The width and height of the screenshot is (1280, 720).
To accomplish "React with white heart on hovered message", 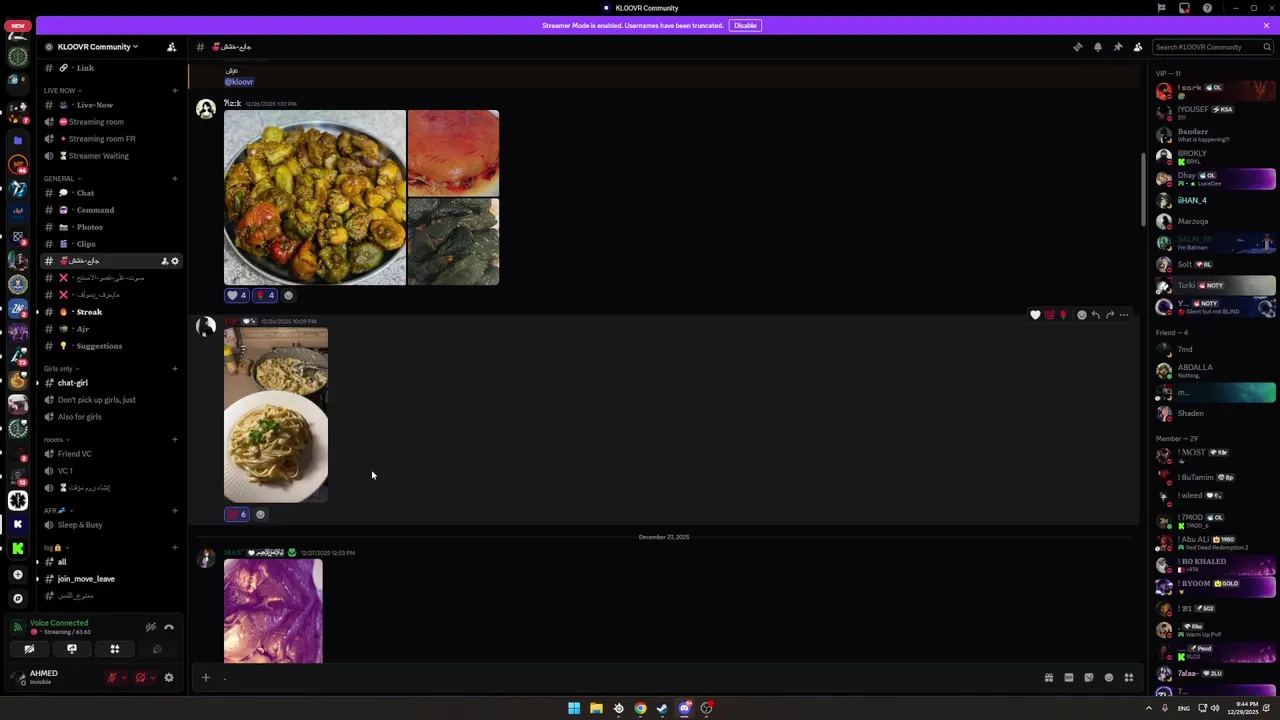I will [x=1035, y=315].
